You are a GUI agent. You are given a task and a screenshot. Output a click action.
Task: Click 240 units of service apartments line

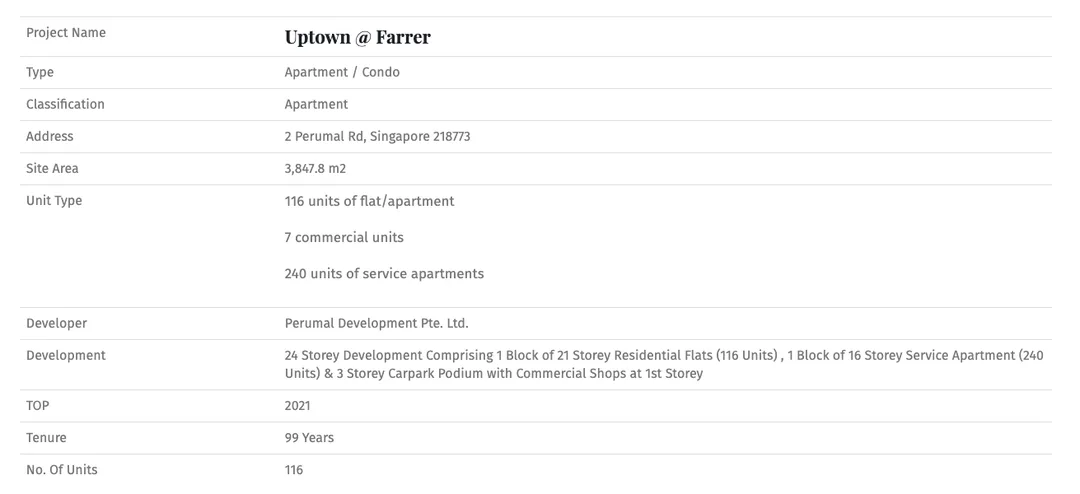(x=384, y=274)
